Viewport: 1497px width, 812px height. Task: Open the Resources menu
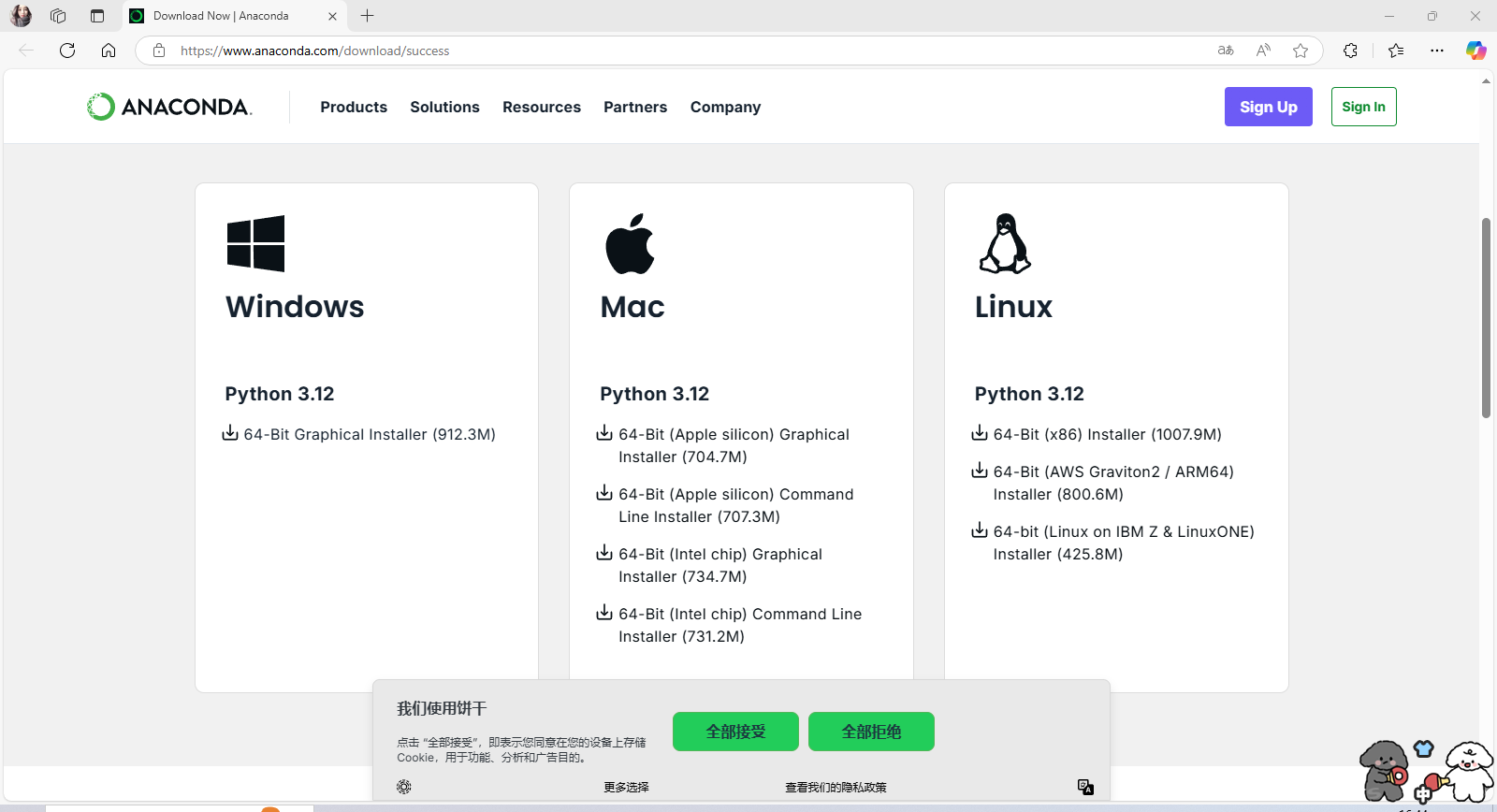tap(542, 107)
